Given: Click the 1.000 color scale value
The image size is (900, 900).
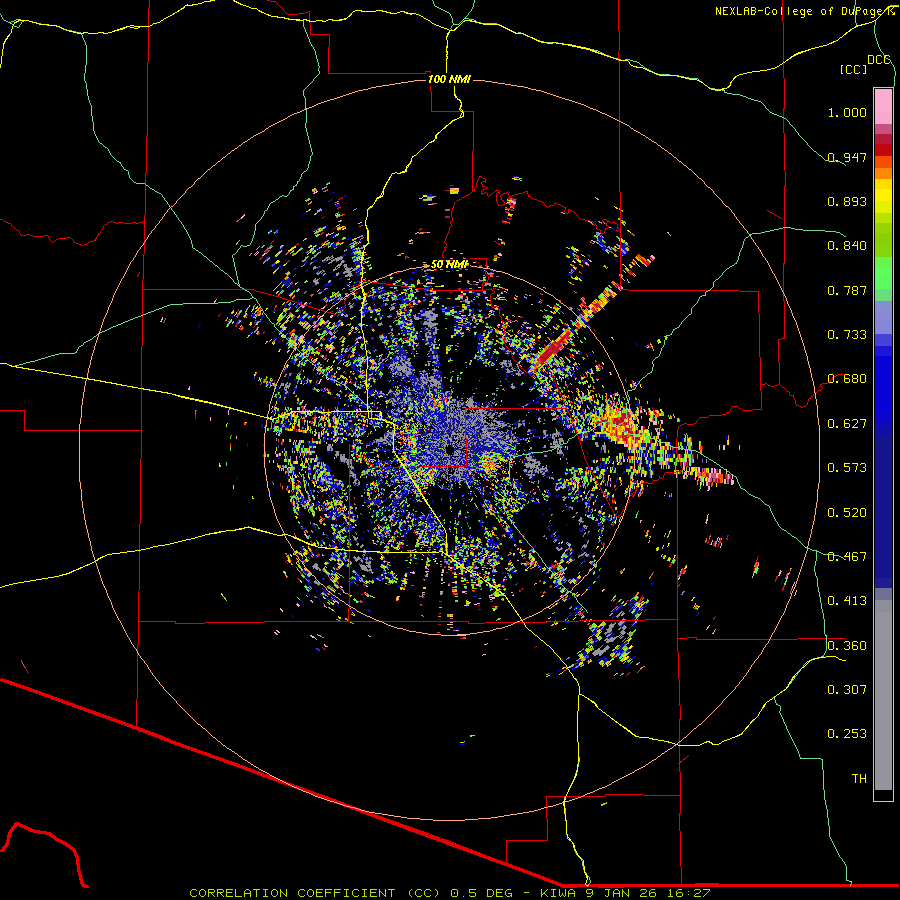Looking at the screenshot, I should coord(847,112).
